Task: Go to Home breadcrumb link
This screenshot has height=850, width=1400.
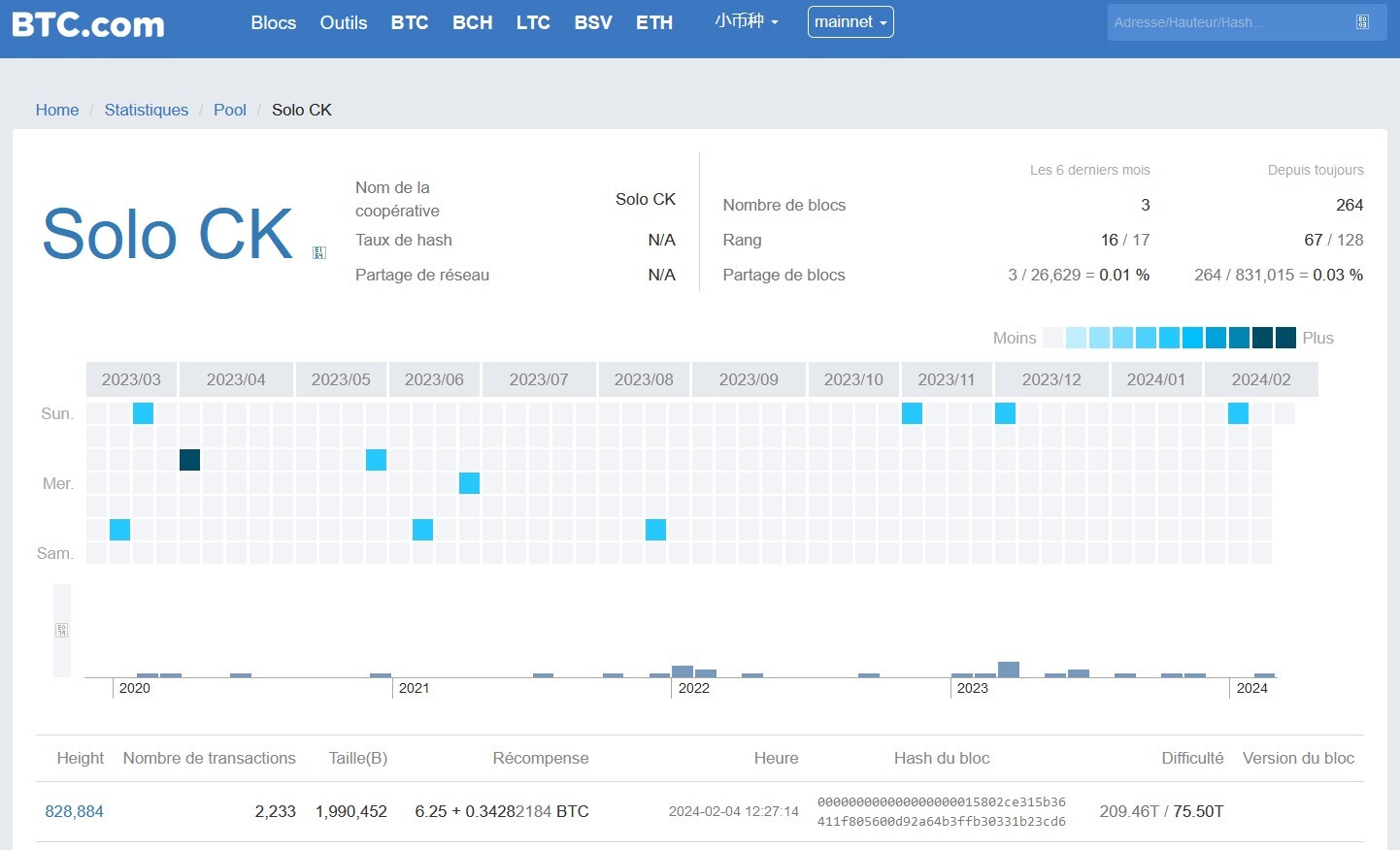Action: (57, 110)
